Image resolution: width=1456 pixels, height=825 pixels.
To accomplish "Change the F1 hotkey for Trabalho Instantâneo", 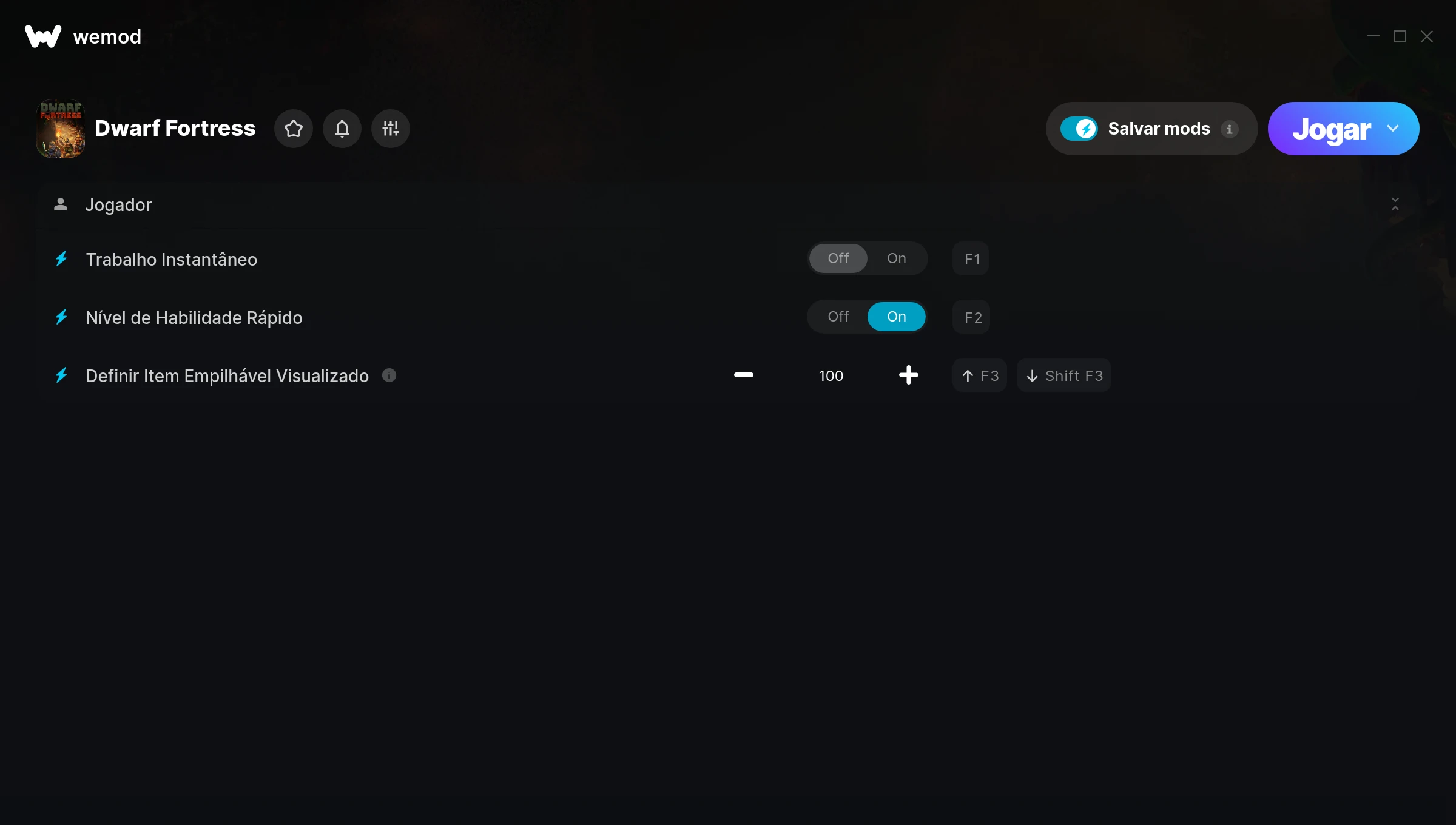I will 971,259.
